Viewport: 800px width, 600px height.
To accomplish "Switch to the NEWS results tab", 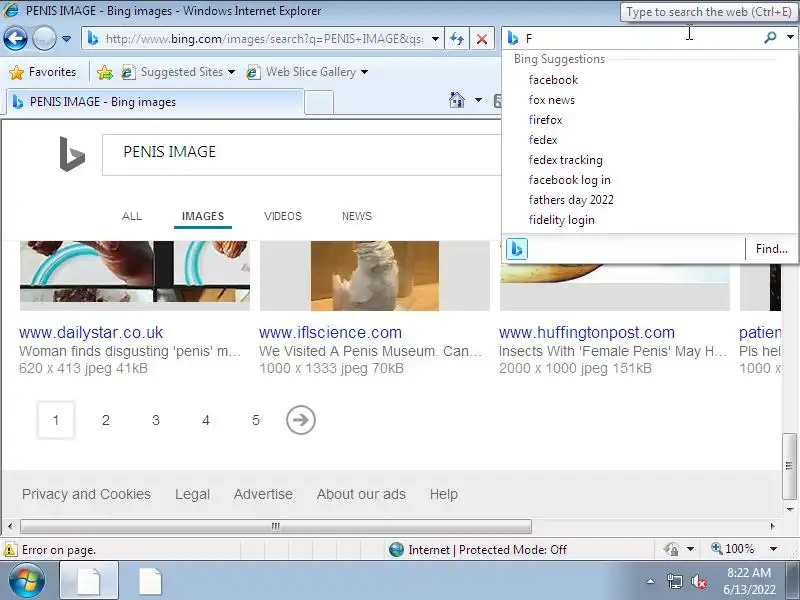I will 357,216.
